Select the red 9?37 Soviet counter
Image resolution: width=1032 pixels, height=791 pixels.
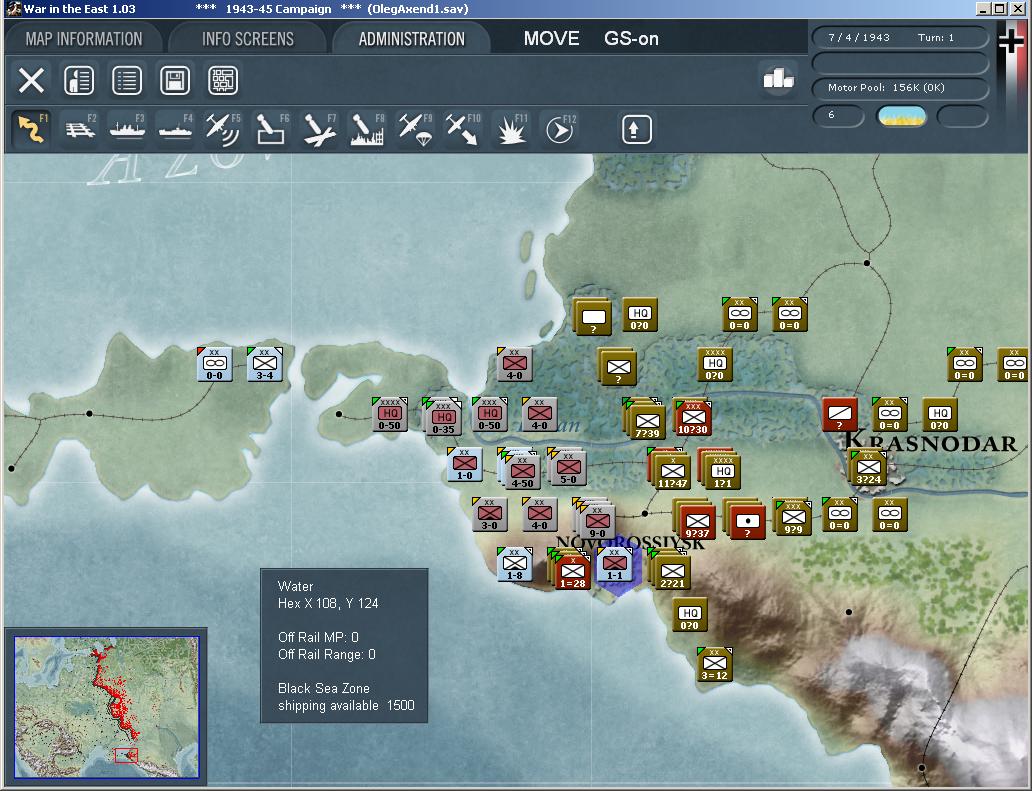click(696, 520)
